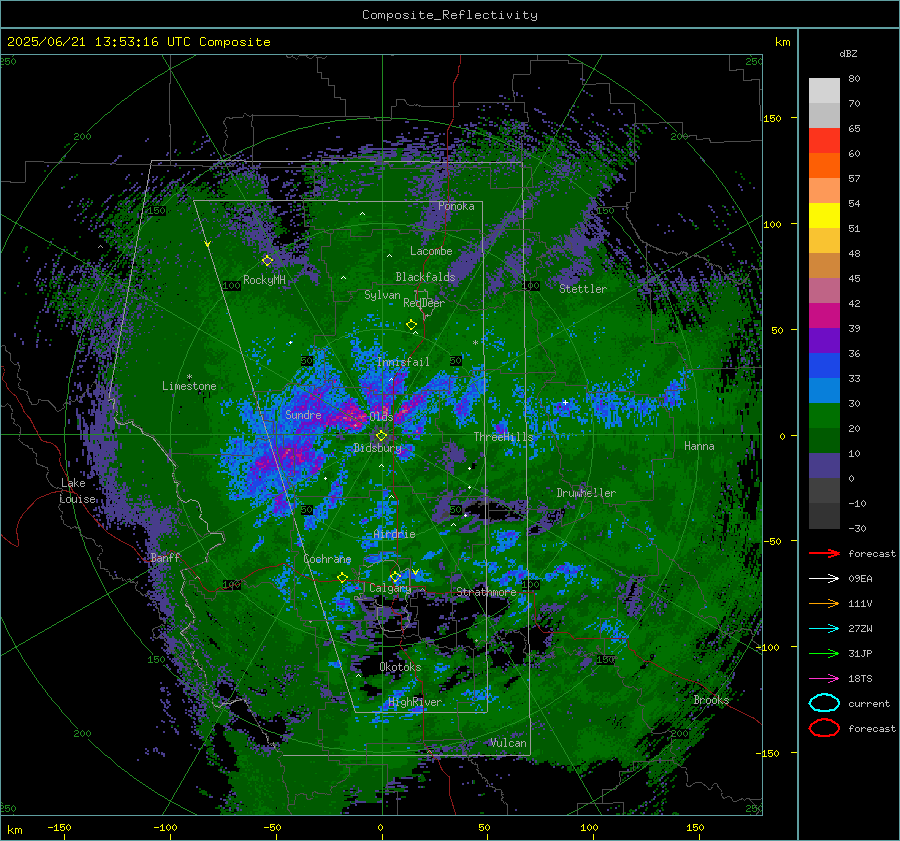Click the Calgary city label
Viewport: 900px width, 841px height.
[x=390, y=588]
